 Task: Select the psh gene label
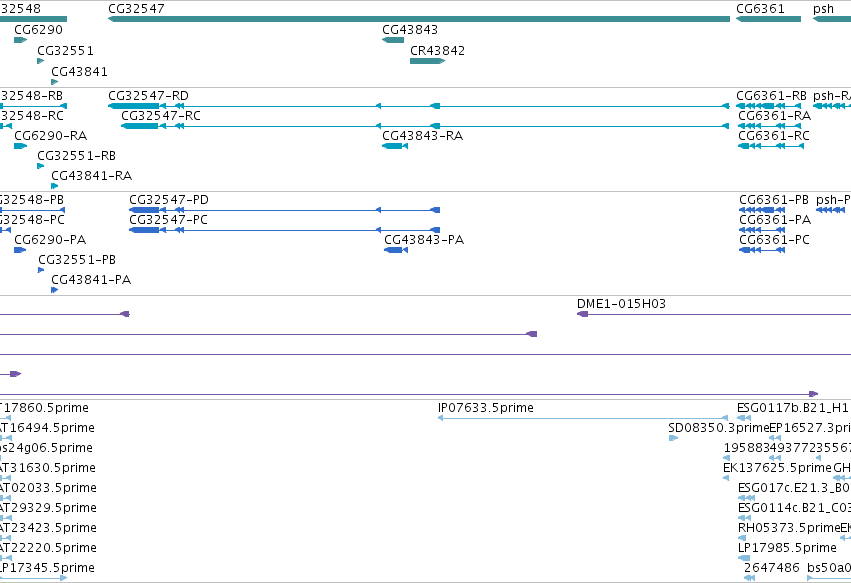pos(823,9)
